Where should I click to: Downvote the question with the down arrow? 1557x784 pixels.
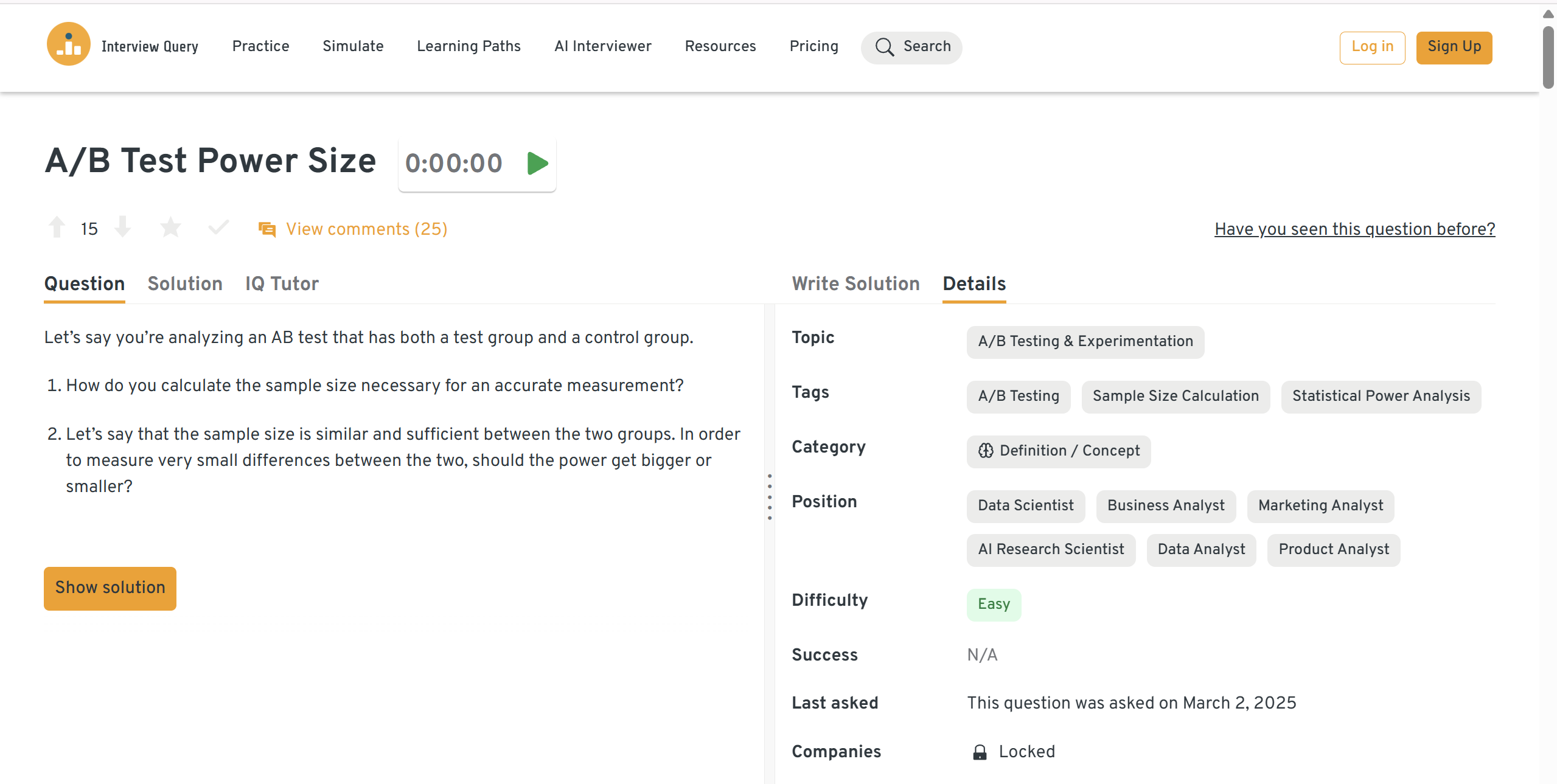(123, 227)
